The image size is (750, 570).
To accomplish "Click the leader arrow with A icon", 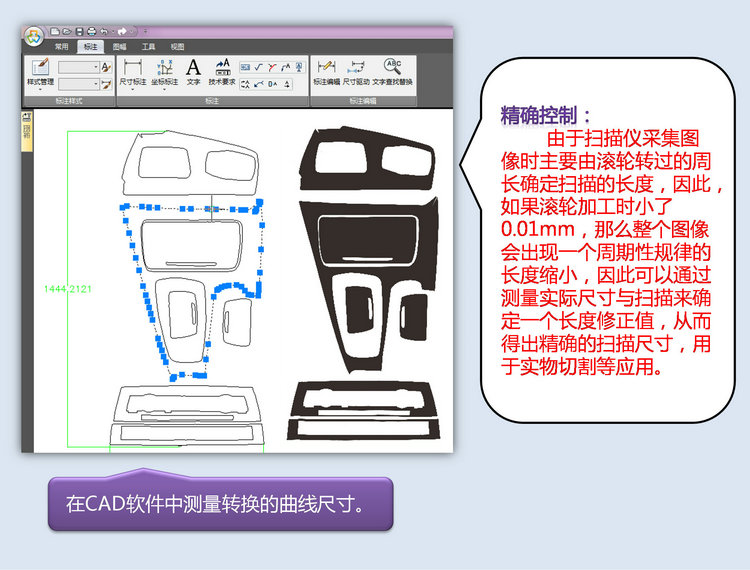I will click(286, 67).
